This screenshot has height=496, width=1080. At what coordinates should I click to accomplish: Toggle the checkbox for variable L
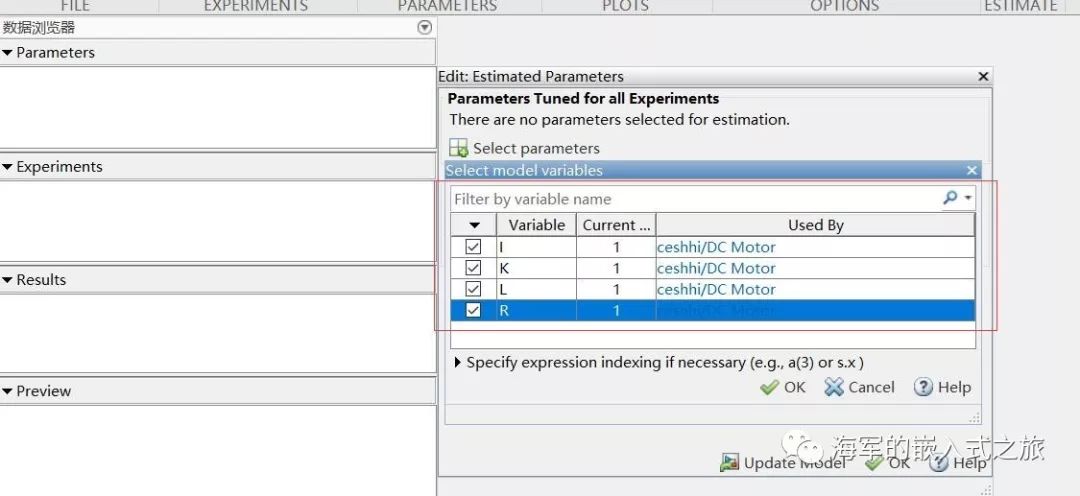474,289
